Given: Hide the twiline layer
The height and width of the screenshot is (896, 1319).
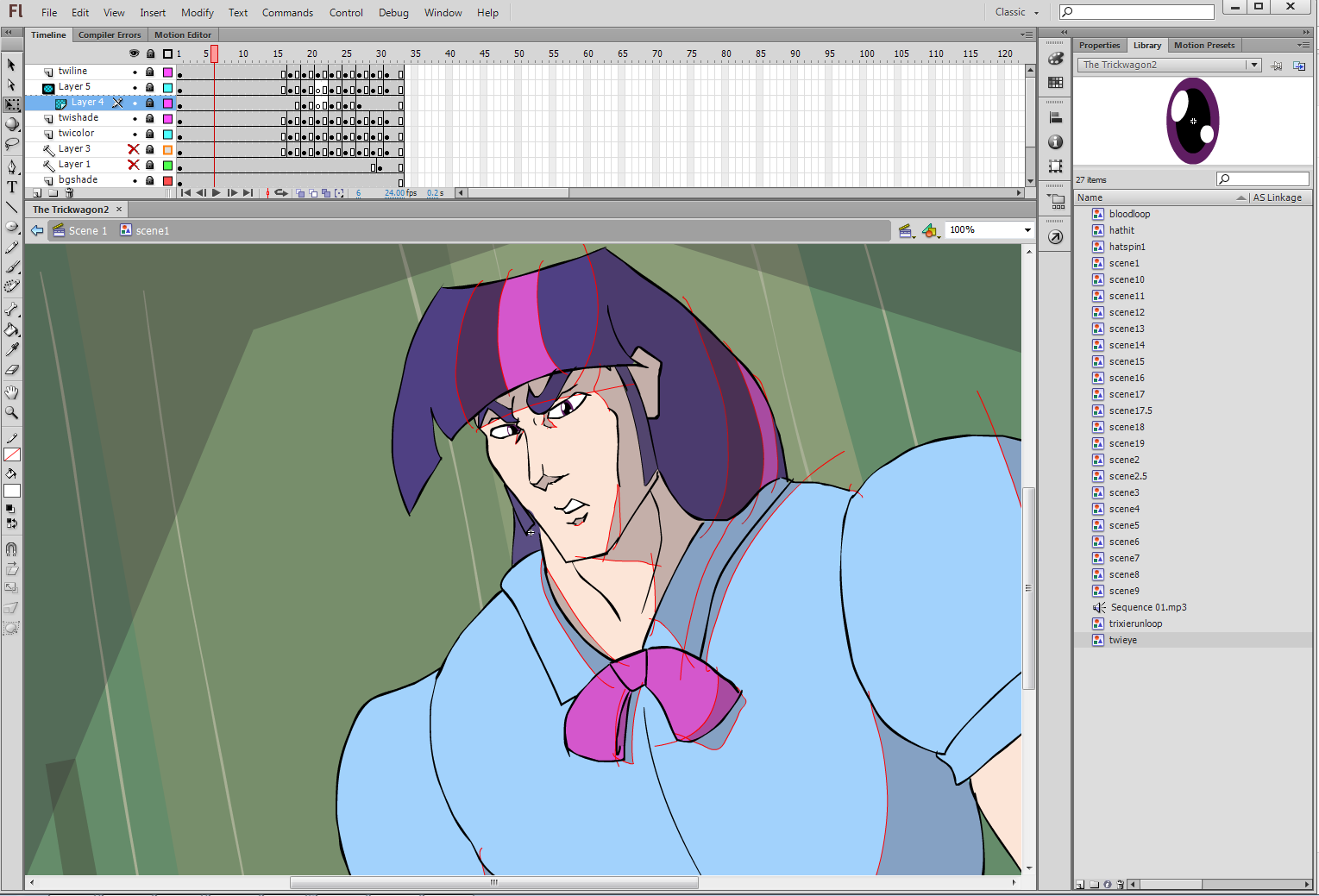Looking at the screenshot, I should (x=134, y=72).
